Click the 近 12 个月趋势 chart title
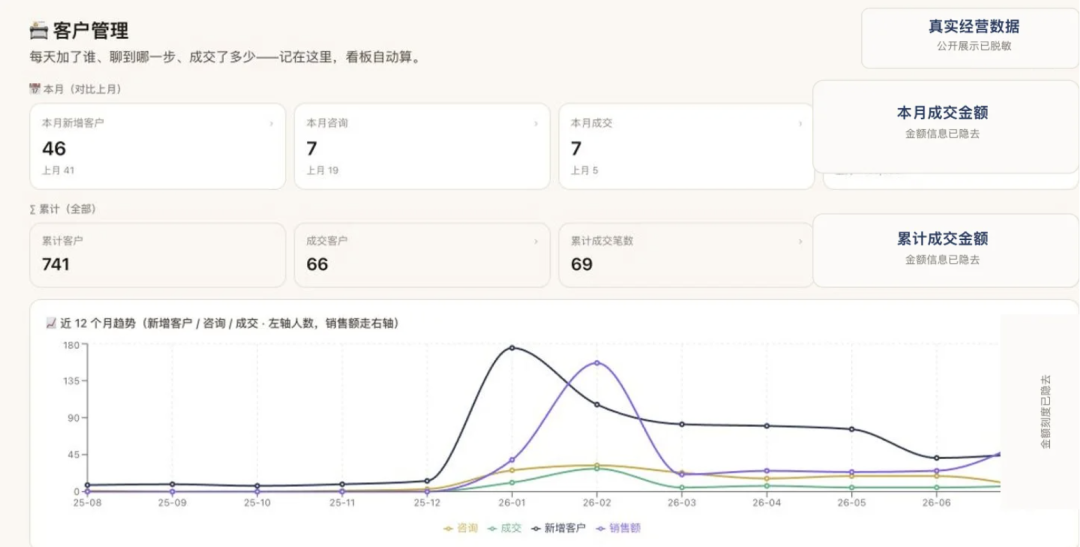The image size is (1080, 547). coord(228,323)
